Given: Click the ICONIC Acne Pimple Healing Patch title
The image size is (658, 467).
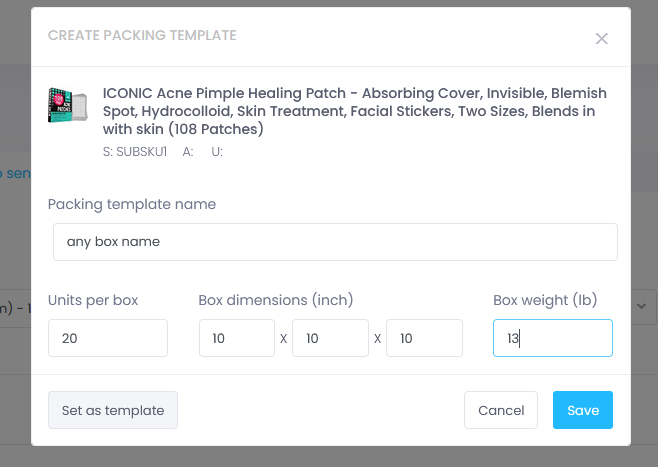Looking at the screenshot, I should pos(355,111).
